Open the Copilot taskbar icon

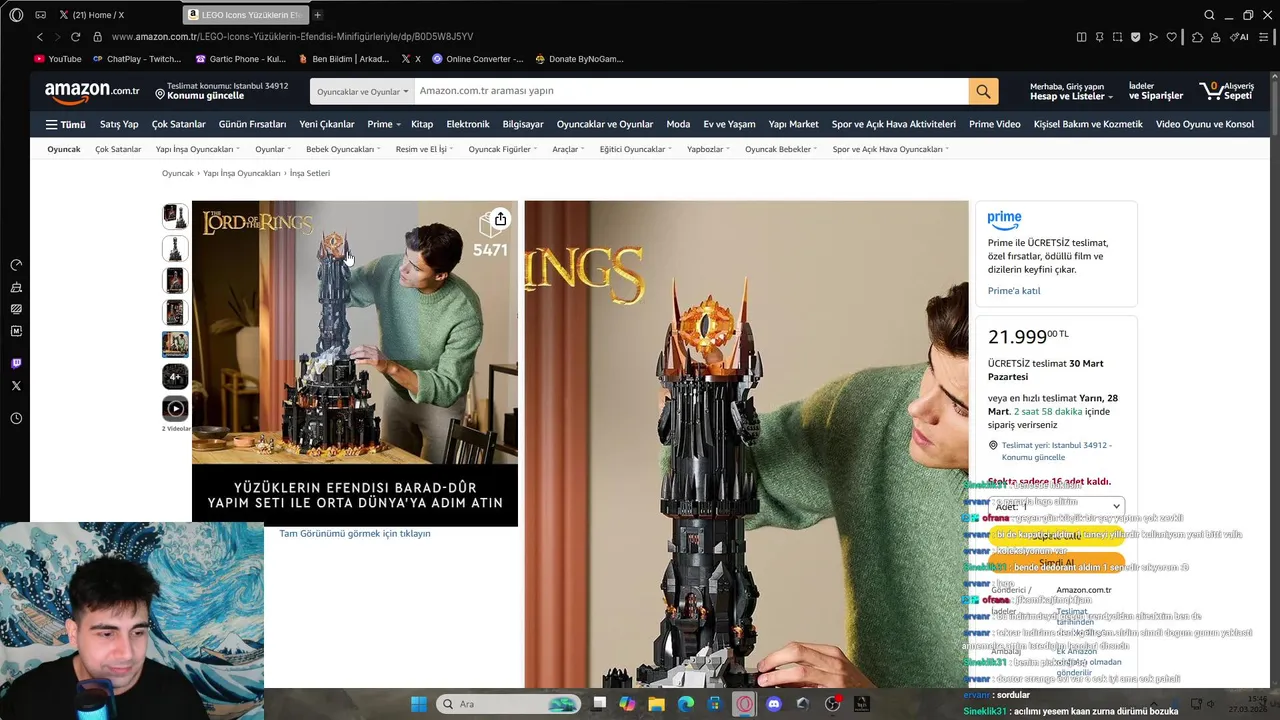click(627, 704)
